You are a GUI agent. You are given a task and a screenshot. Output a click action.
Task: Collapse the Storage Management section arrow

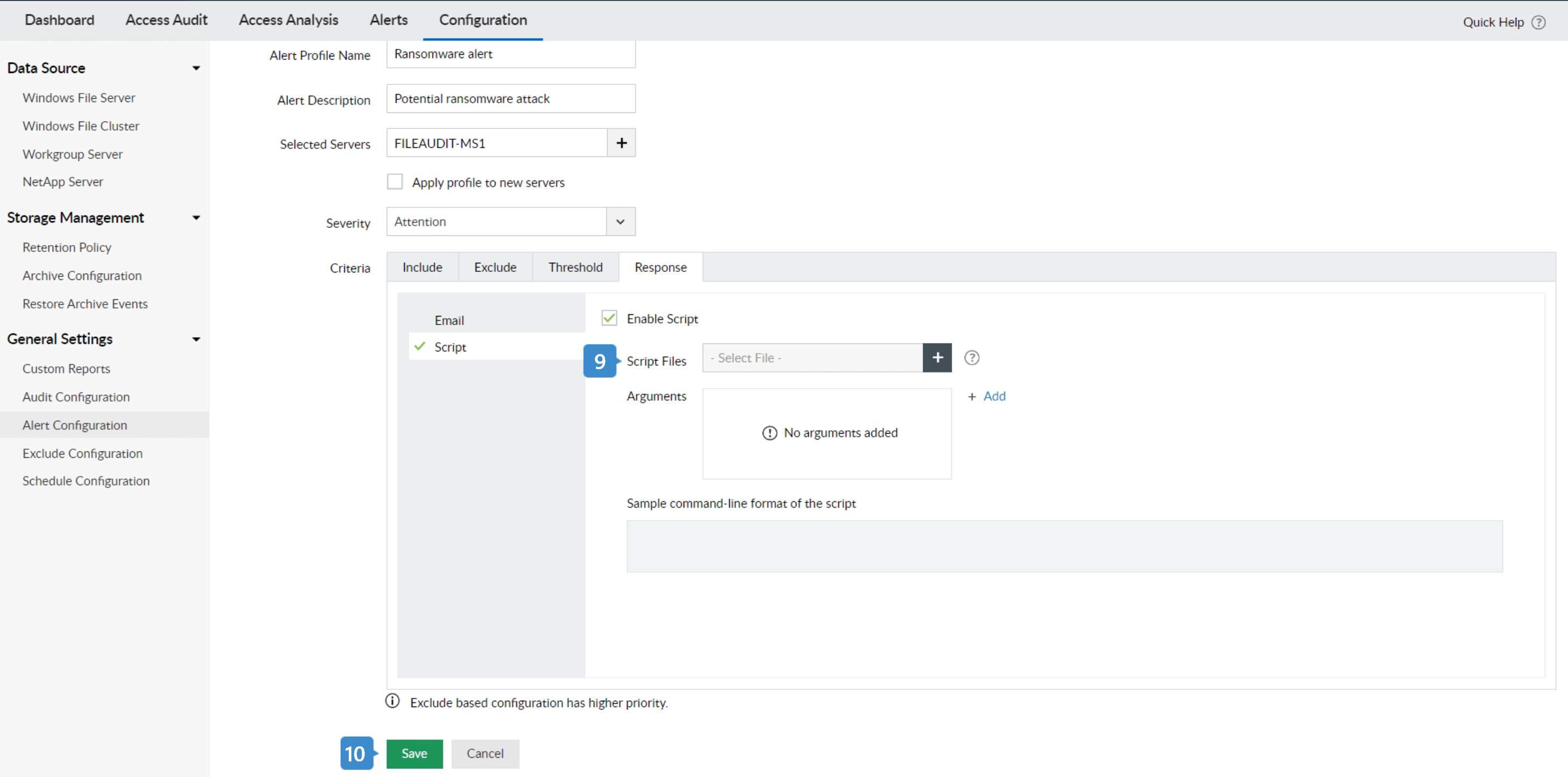(x=196, y=218)
